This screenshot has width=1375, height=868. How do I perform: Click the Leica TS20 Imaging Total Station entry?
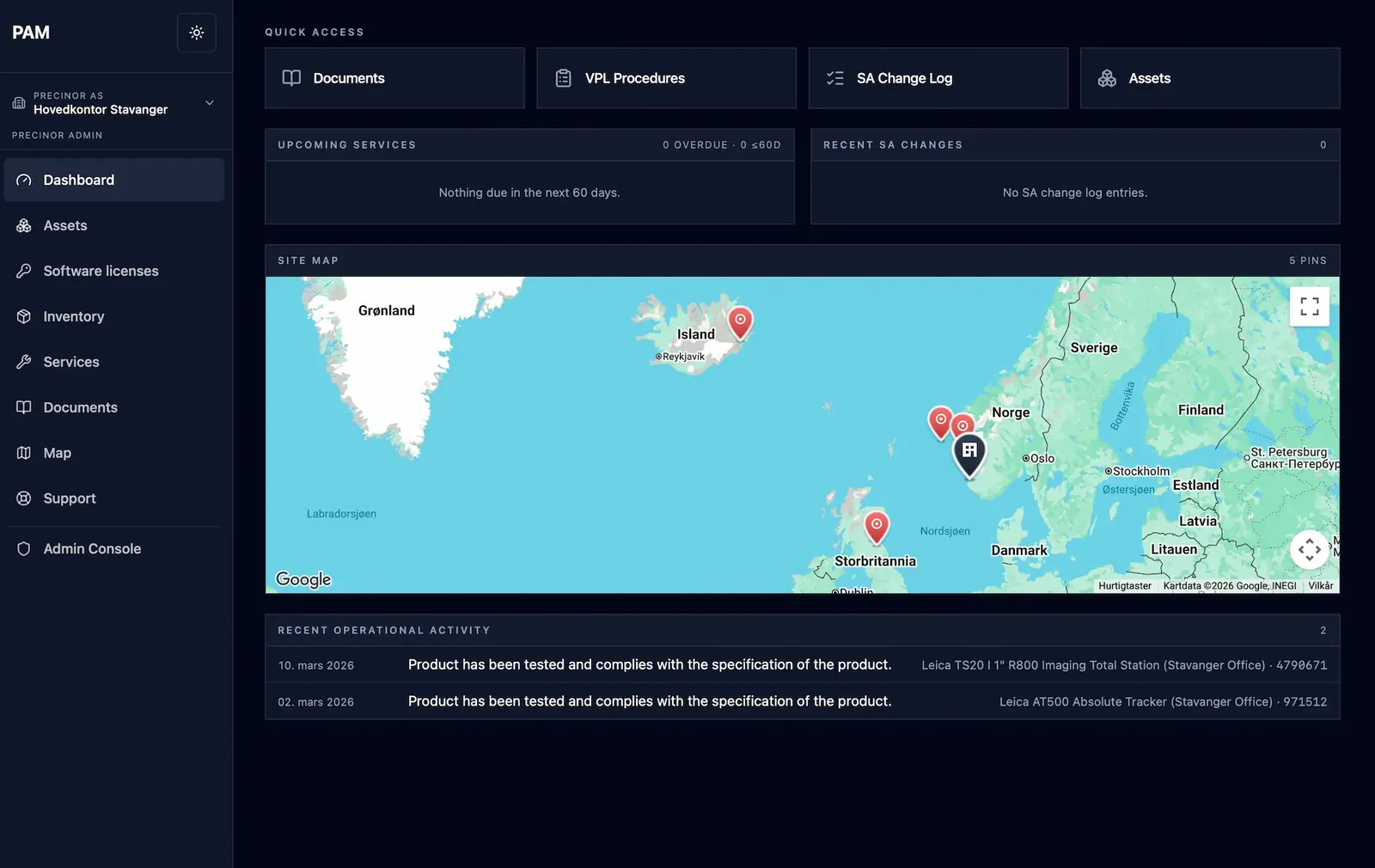pyautogui.click(x=1124, y=665)
